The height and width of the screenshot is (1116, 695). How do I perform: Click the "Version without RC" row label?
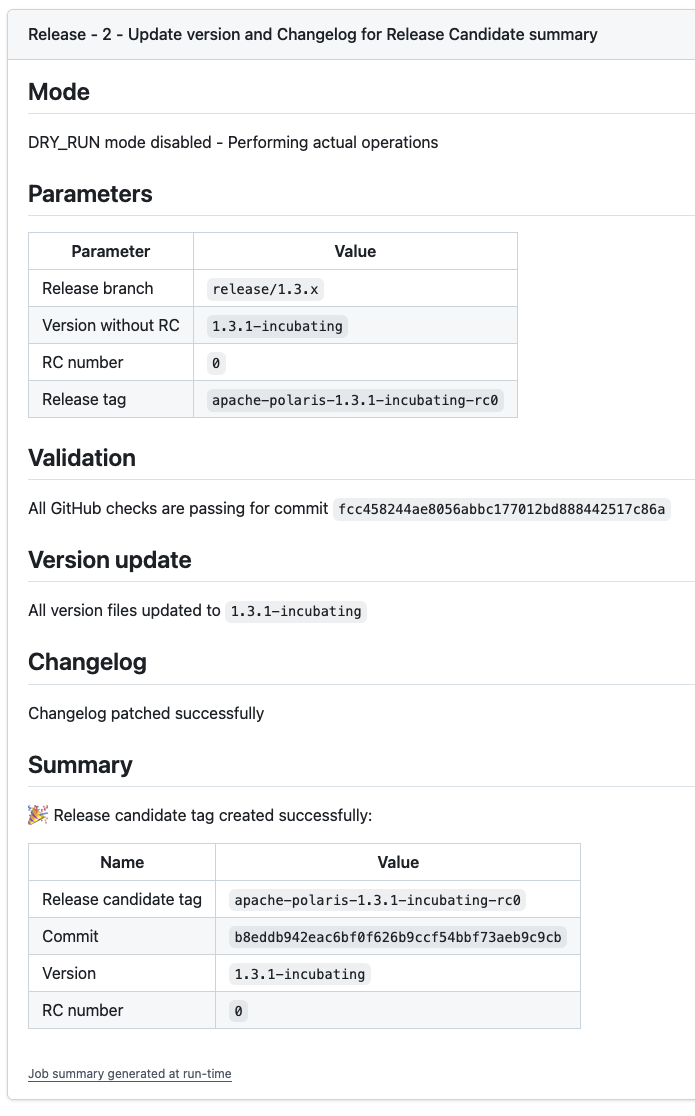click(111, 325)
